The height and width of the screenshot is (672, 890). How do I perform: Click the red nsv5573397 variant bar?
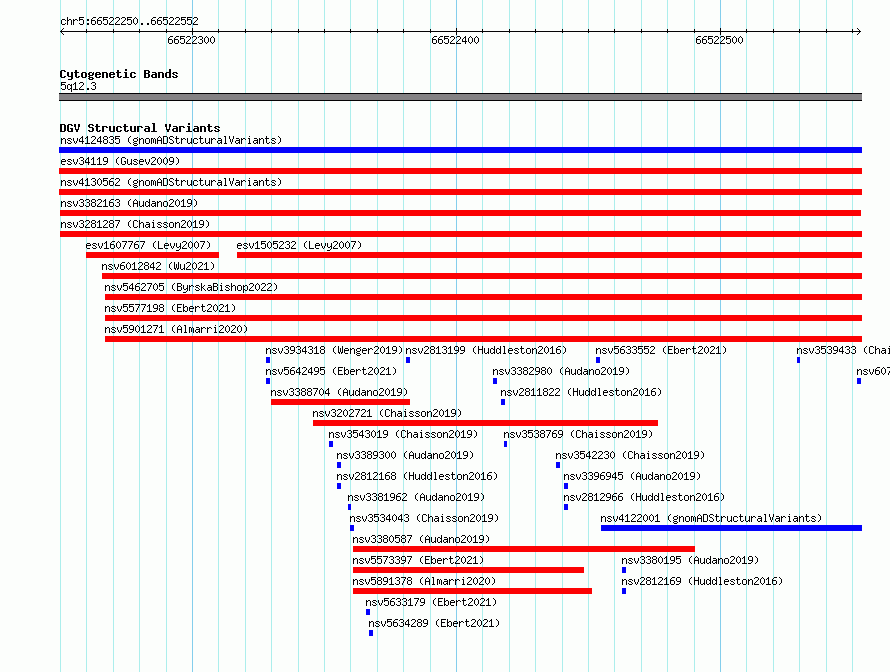468,570
